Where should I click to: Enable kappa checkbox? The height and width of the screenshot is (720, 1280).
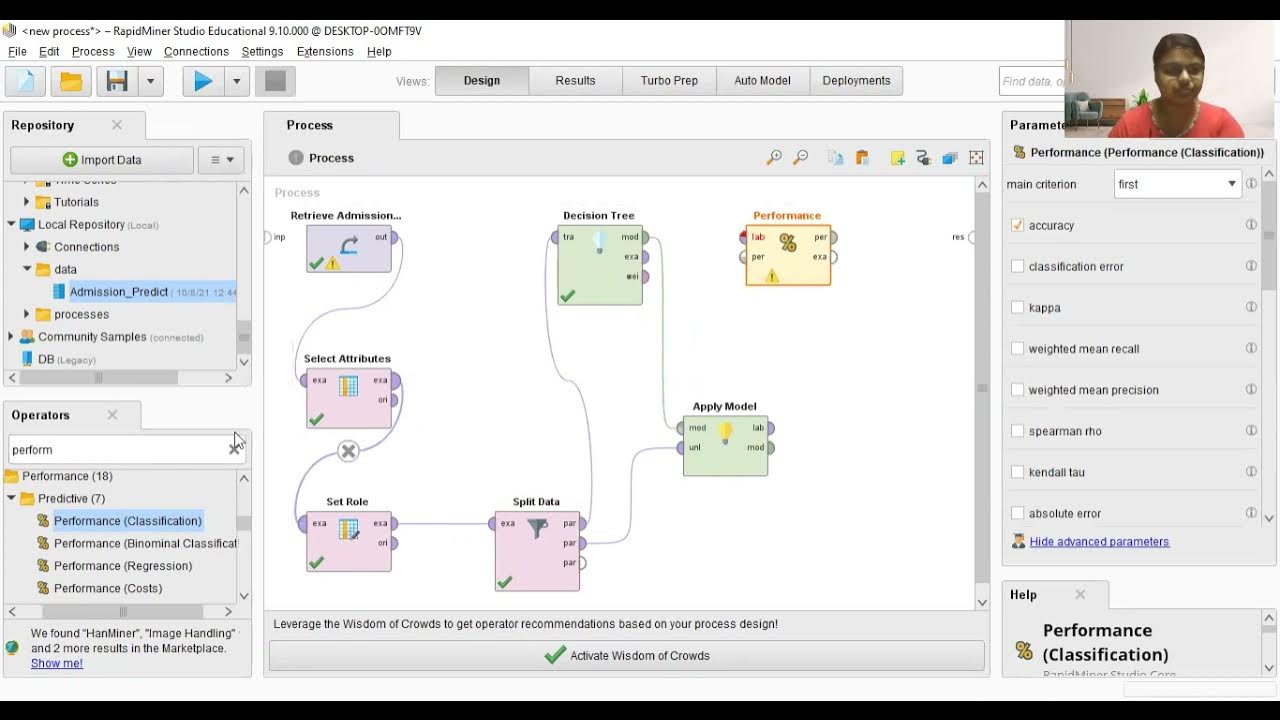pos(1017,307)
